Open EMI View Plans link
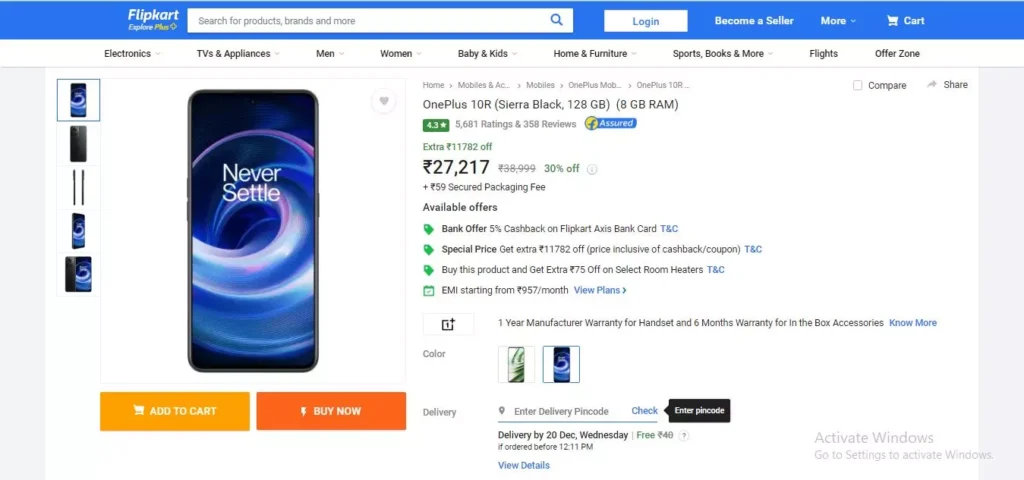1024x480 pixels. [600, 290]
